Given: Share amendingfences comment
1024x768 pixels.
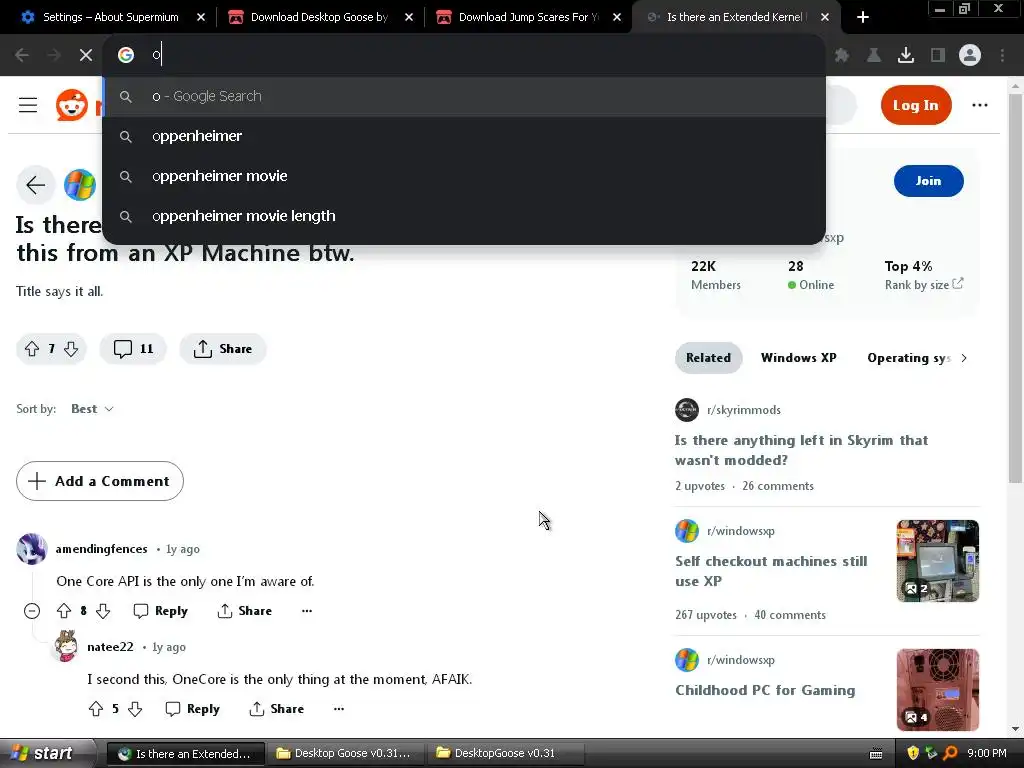Looking at the screenshot, I should click(x=244, y=611).
